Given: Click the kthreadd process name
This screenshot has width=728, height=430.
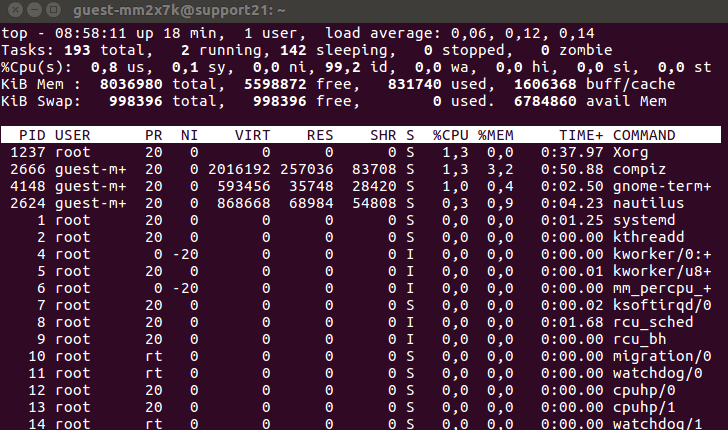Looking at the screenshot, I should [x=648, y=237].
